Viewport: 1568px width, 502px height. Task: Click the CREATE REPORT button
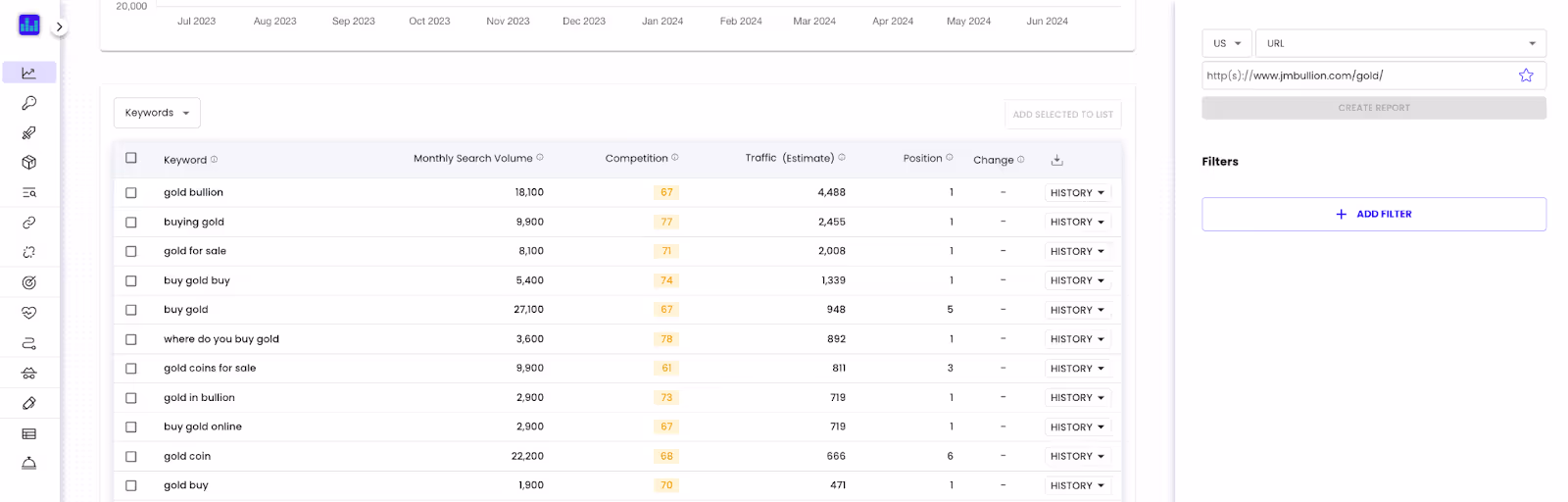coord(1374,108)
